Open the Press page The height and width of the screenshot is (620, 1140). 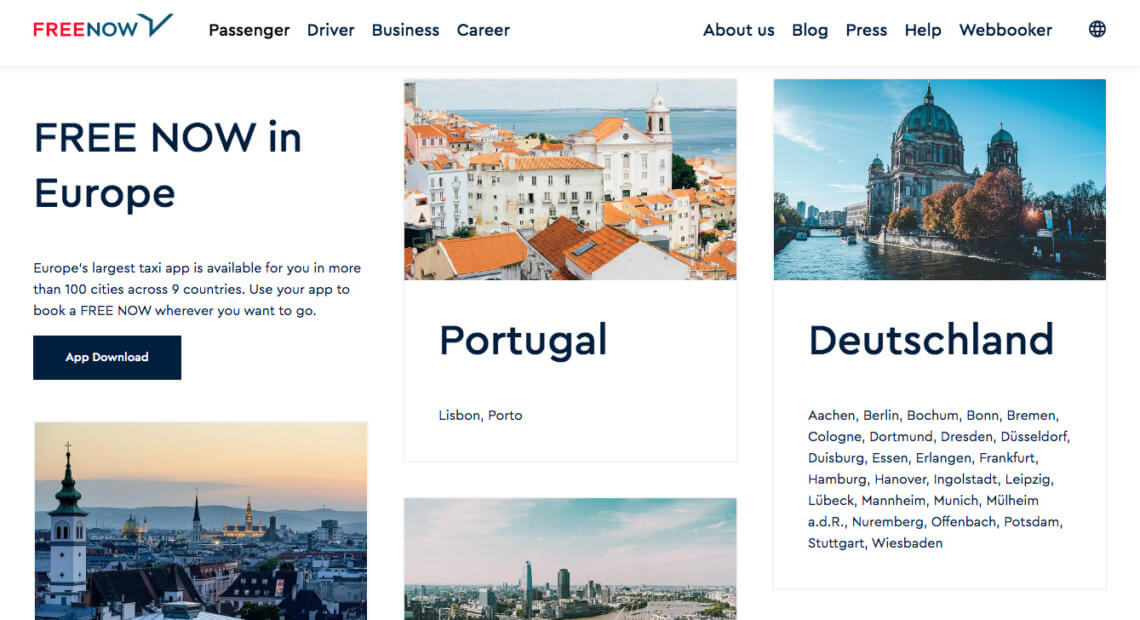[x=866, y=30]
